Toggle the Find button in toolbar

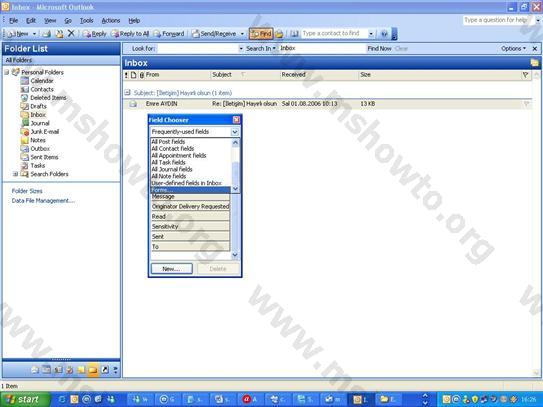tap(261, 34)
